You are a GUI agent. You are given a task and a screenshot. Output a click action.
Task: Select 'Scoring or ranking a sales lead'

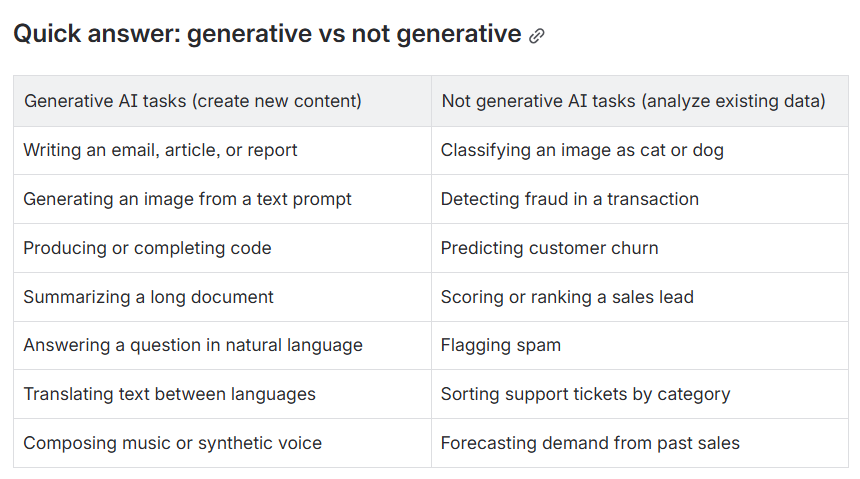pyautogui.click(x=567, y=297)
